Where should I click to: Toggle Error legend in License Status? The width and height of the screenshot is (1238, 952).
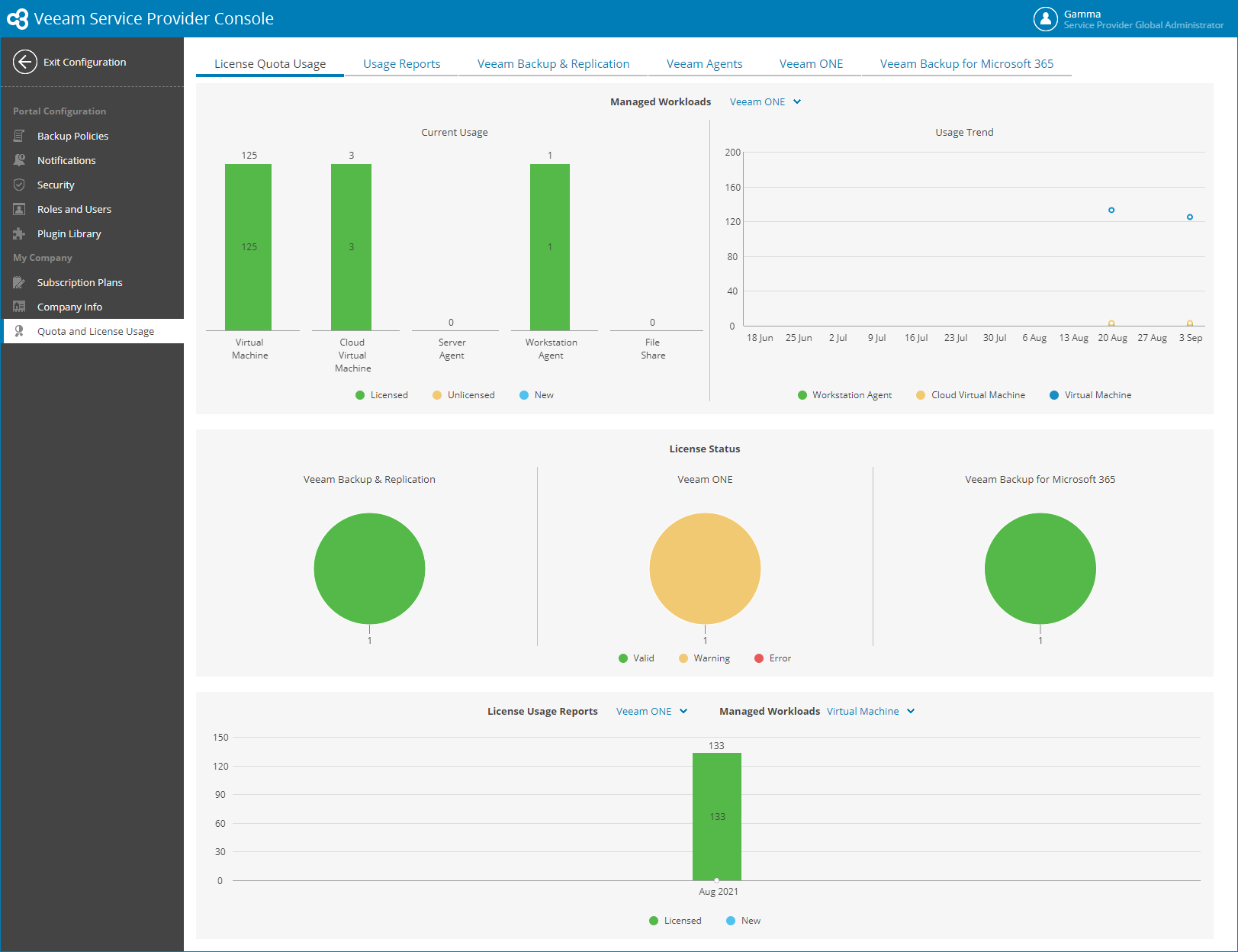[x=772, y=658]
